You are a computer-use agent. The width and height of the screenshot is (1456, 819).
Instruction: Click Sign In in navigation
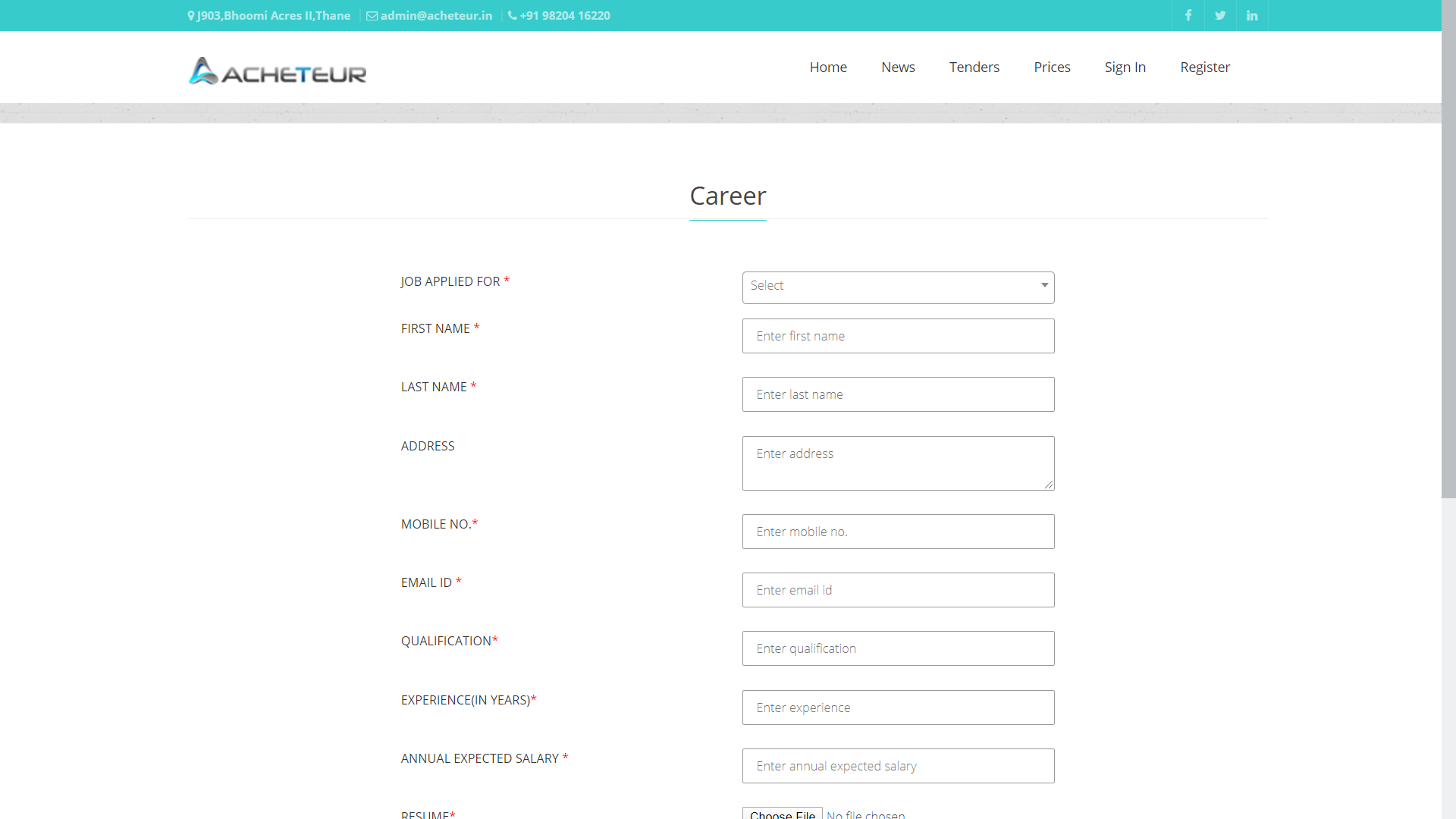tap(1125, 67)
